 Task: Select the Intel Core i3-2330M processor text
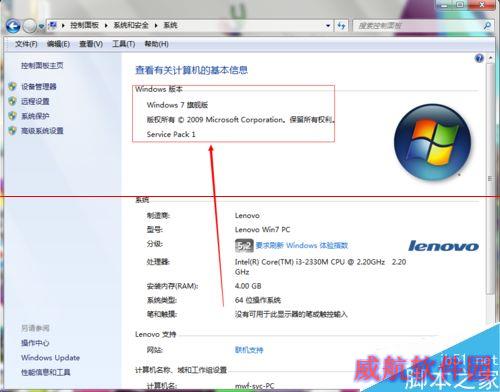point(320,267)
